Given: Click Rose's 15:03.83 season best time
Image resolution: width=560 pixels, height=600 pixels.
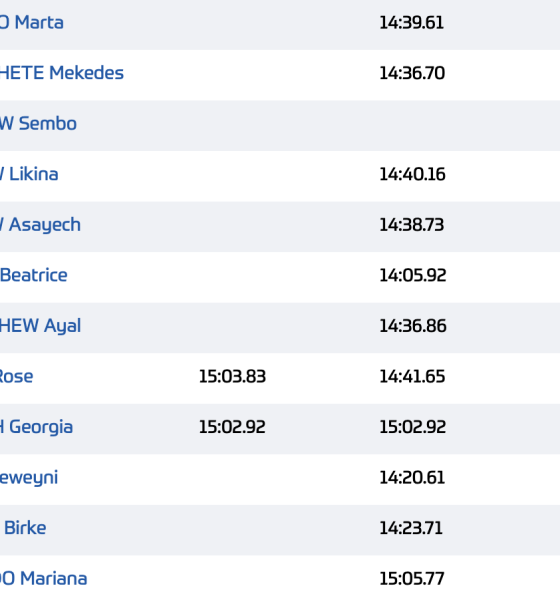Looking at the screenshot, I should pyautogui.click(x=232, y=377).
